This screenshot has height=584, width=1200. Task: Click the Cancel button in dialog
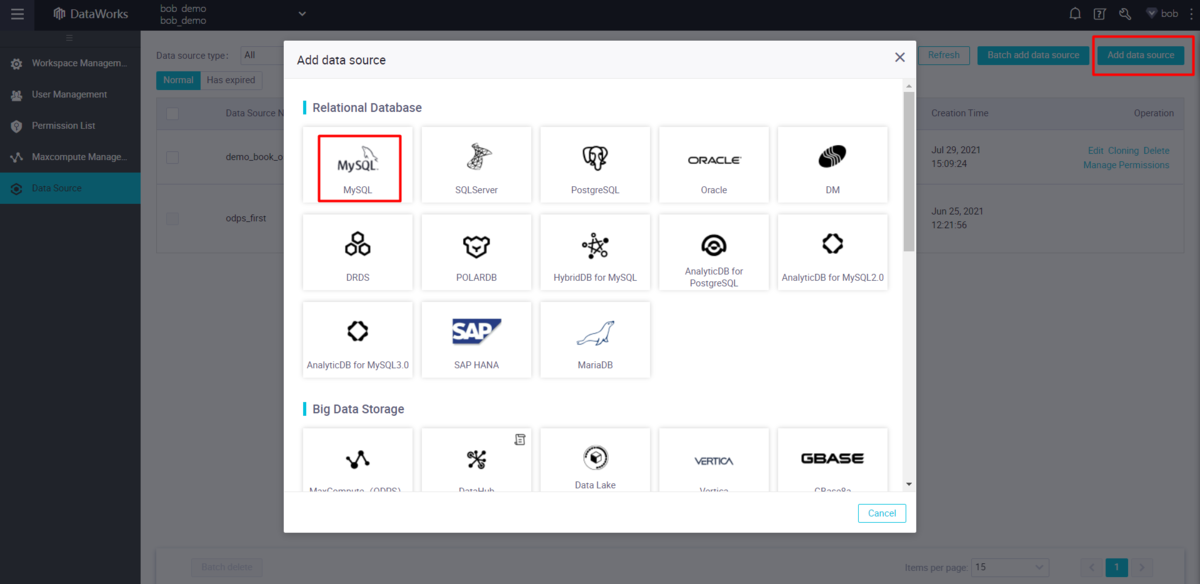pyautogui.click(x=882, y=513)
